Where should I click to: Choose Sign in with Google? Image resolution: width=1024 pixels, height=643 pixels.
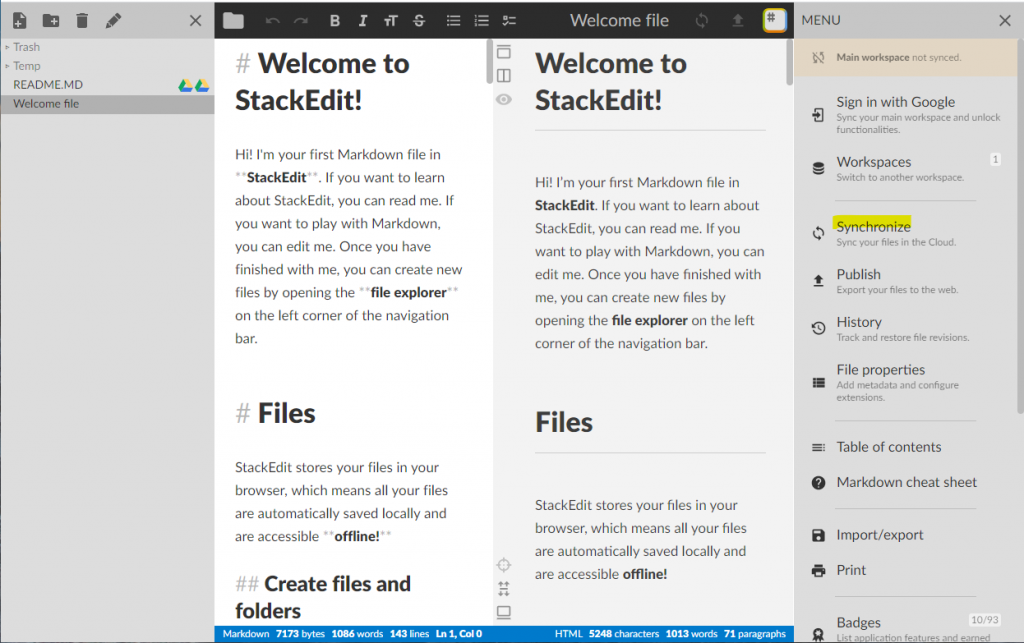906,115
